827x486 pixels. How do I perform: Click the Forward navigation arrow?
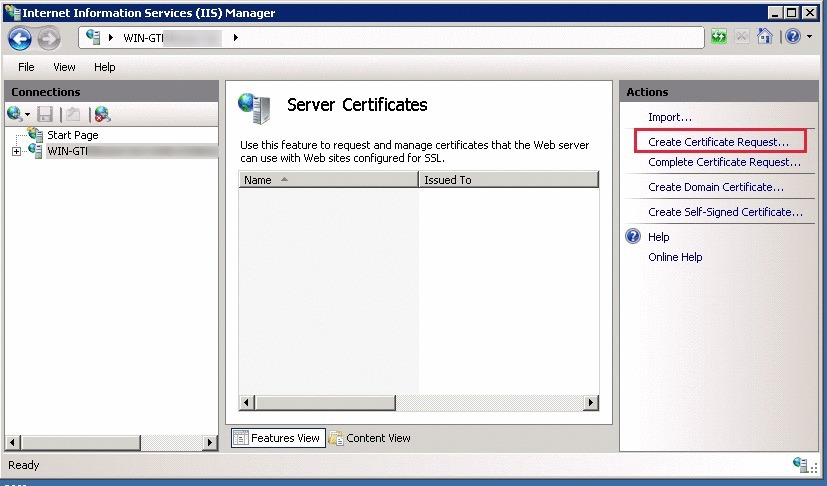click(48, 38)
